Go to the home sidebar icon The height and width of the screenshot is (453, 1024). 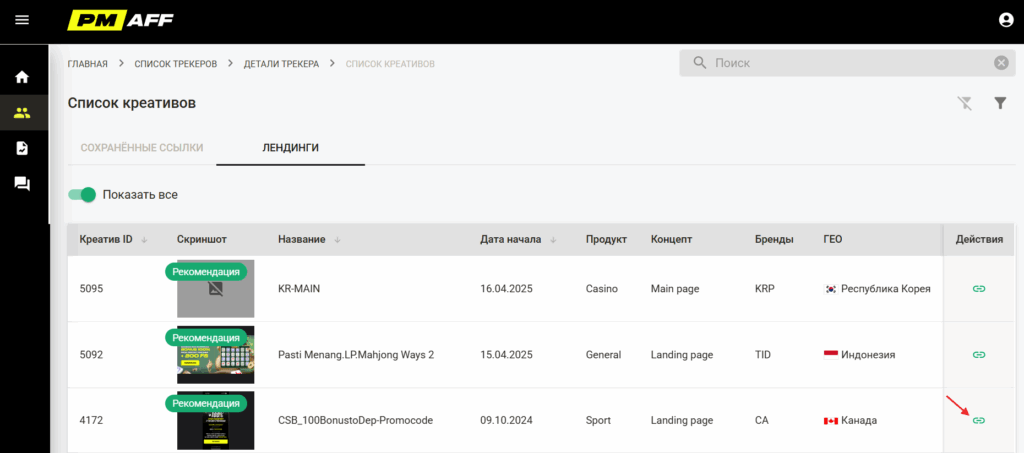tap(22, 77)
